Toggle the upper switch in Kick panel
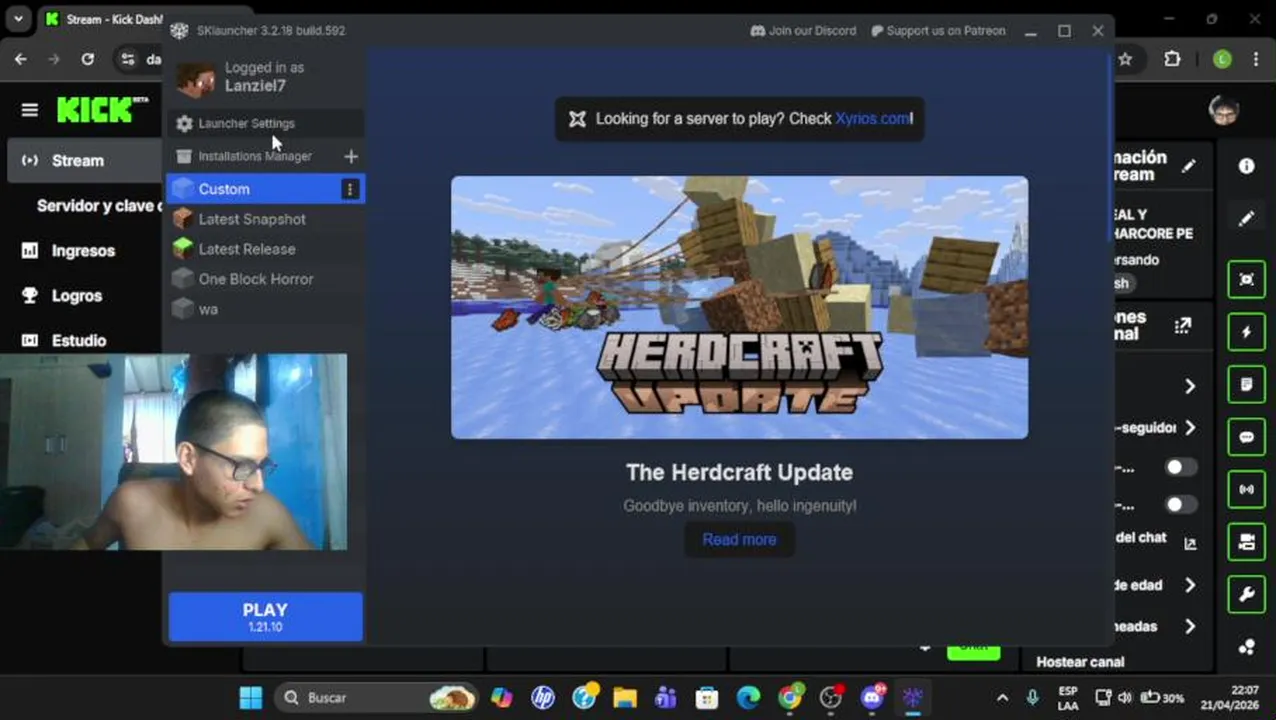 click(x=1179, y=467)
